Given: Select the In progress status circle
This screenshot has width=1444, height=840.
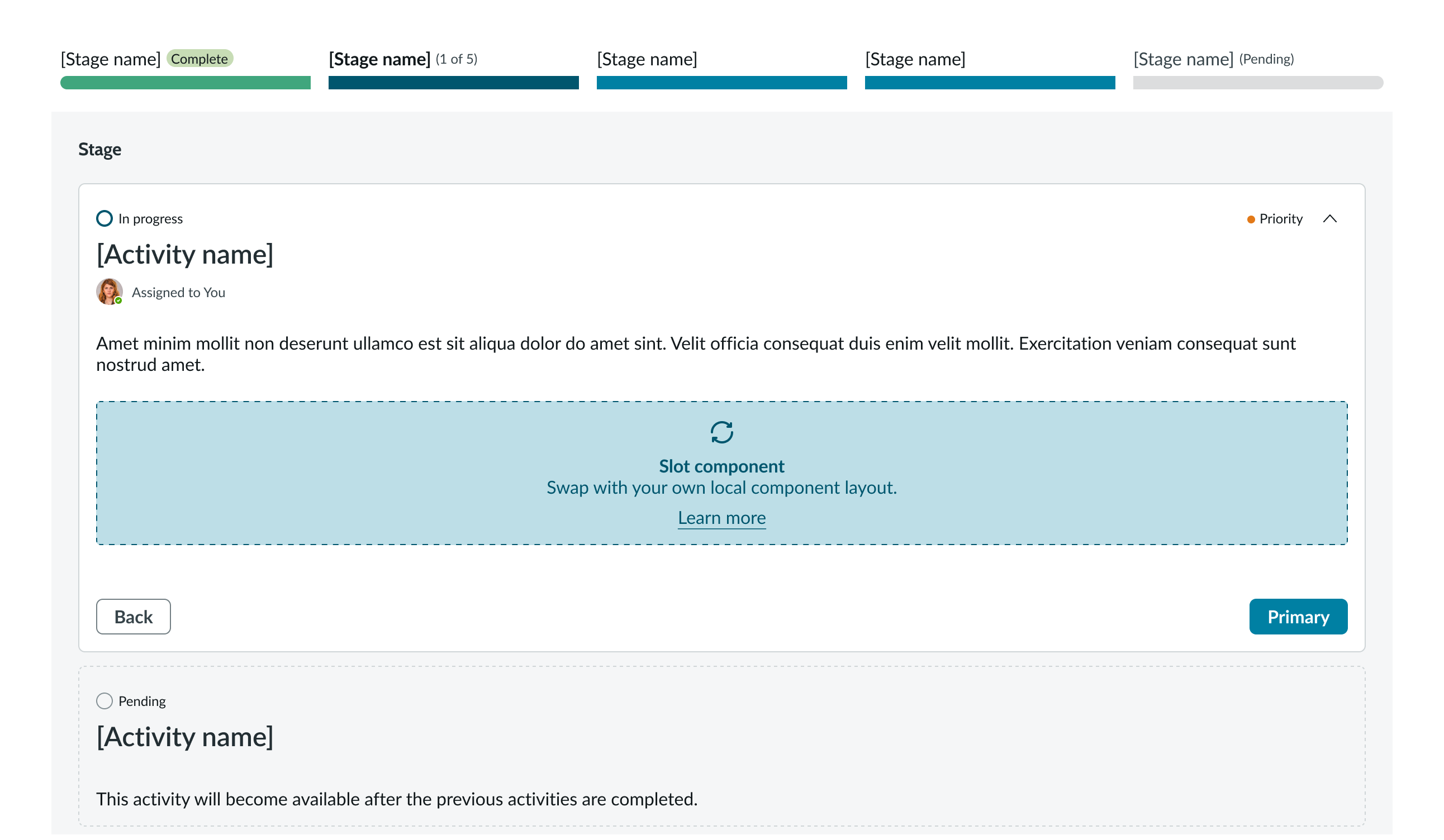Looking at the screenshot, I should [x=104, y=218].
